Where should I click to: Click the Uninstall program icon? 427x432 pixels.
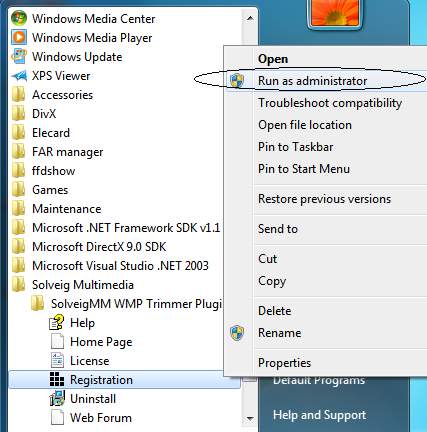[57, 398]
